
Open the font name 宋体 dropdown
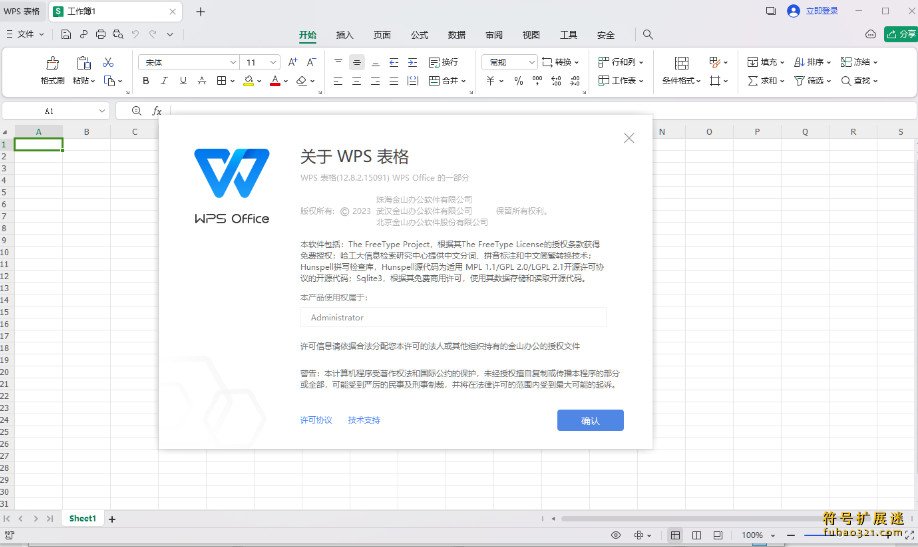pos(233,62)
